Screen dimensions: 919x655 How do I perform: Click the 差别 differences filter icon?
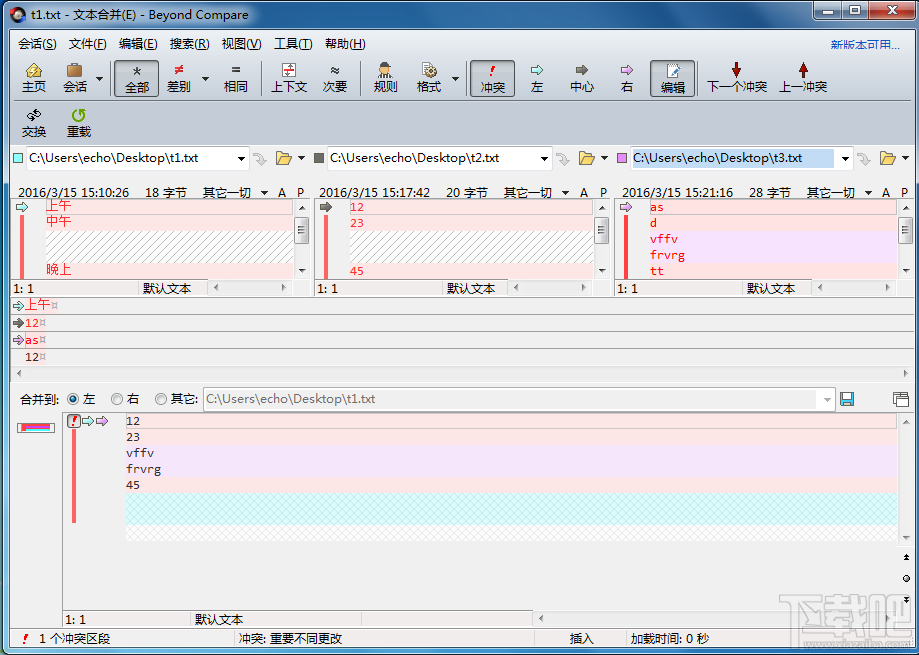179,78
